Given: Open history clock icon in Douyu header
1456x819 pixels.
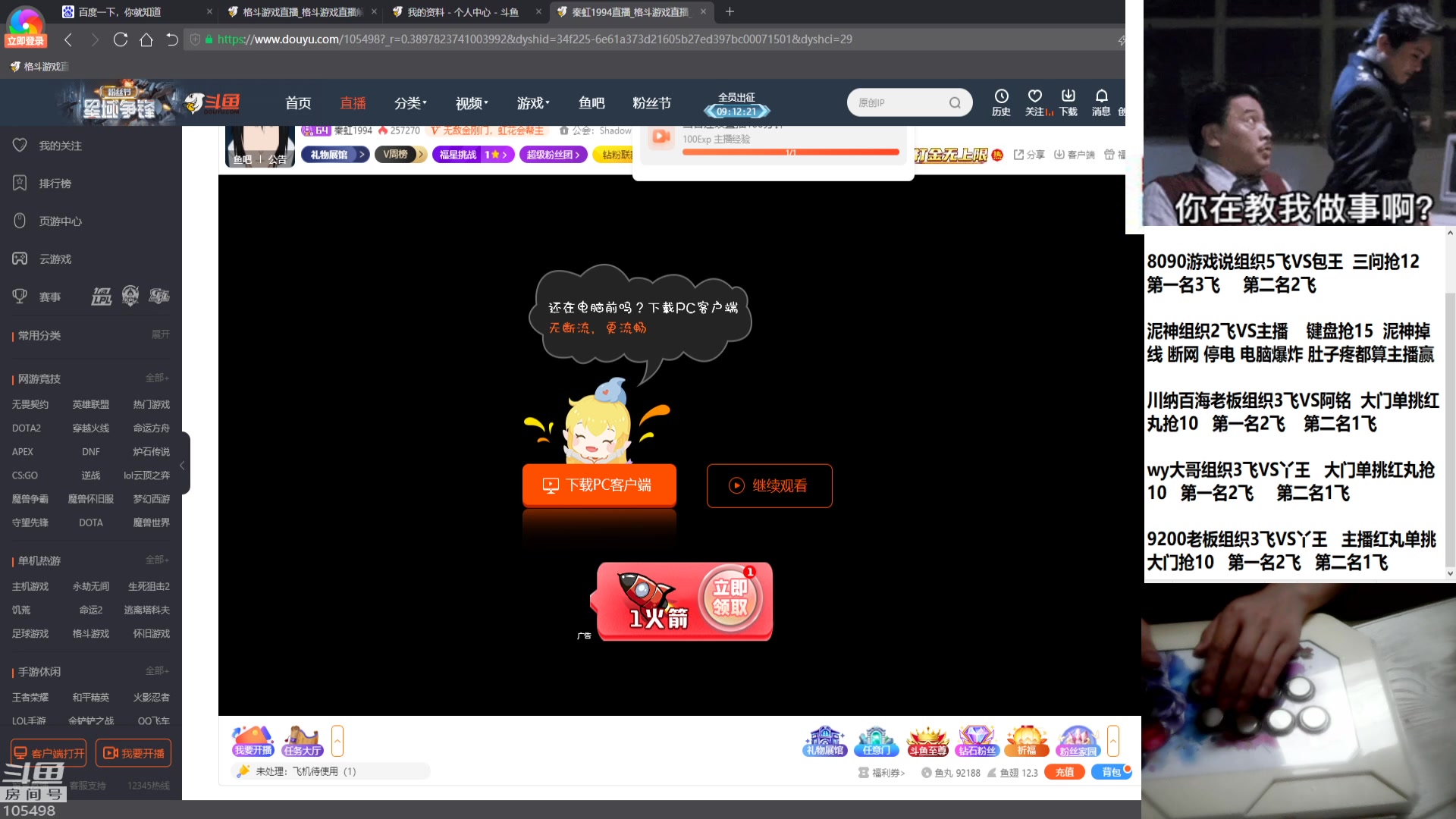Looking at the screenshot, I should 1001,102.
